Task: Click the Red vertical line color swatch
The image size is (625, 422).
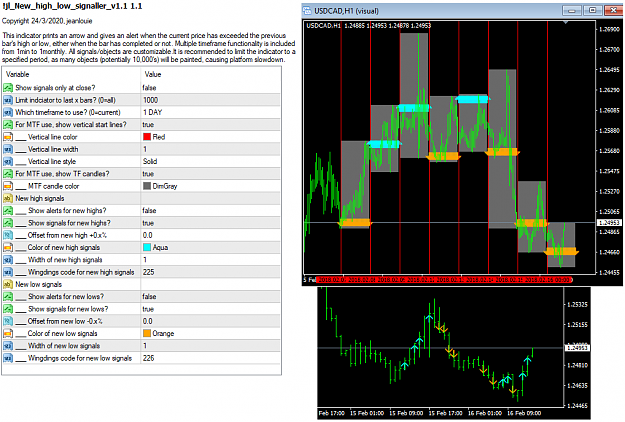Action: click(x=147, y=137)
